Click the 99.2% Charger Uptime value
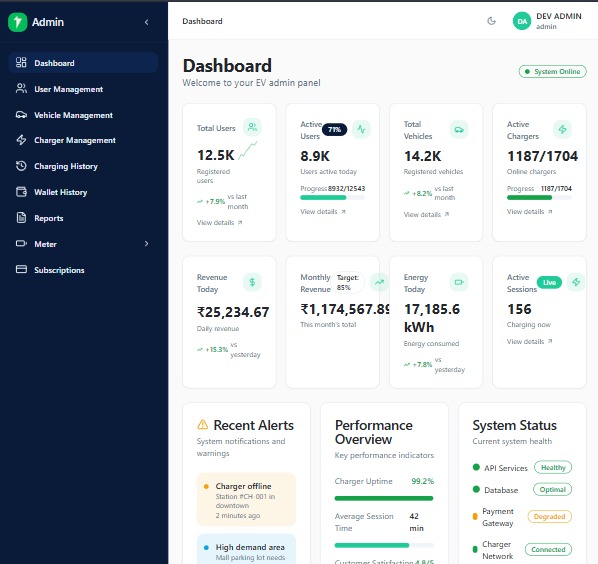 point(423,481)
